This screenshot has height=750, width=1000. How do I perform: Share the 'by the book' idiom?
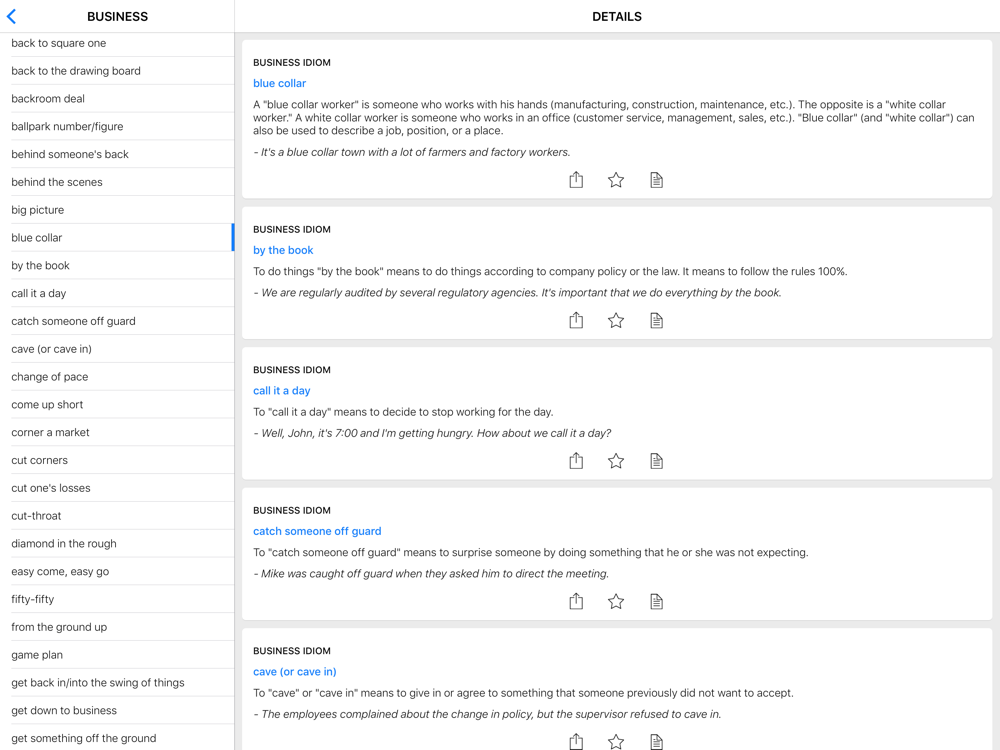[576, 320]
